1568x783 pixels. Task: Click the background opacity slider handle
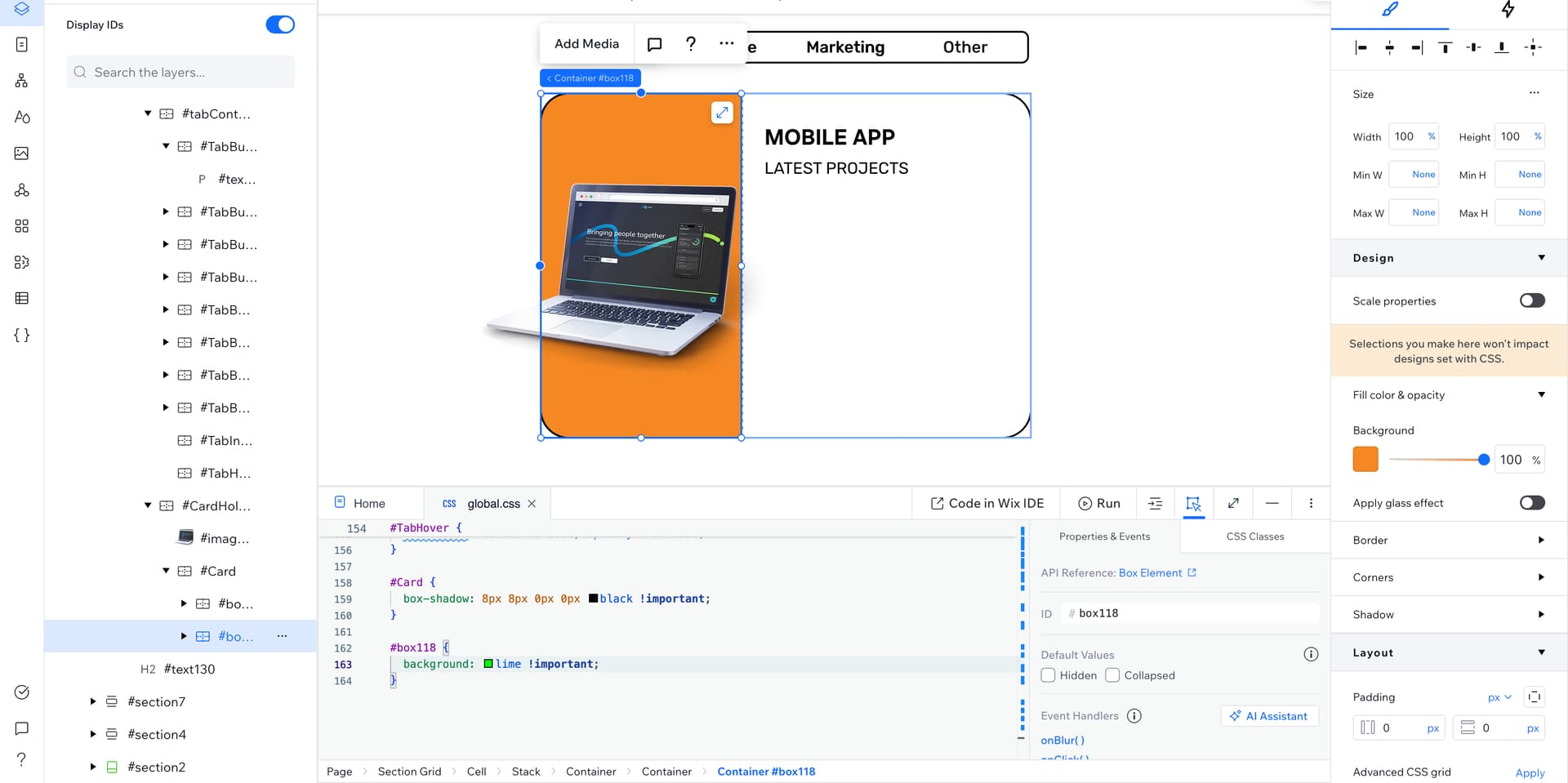pyautogui.click(x=1484, y=460)
